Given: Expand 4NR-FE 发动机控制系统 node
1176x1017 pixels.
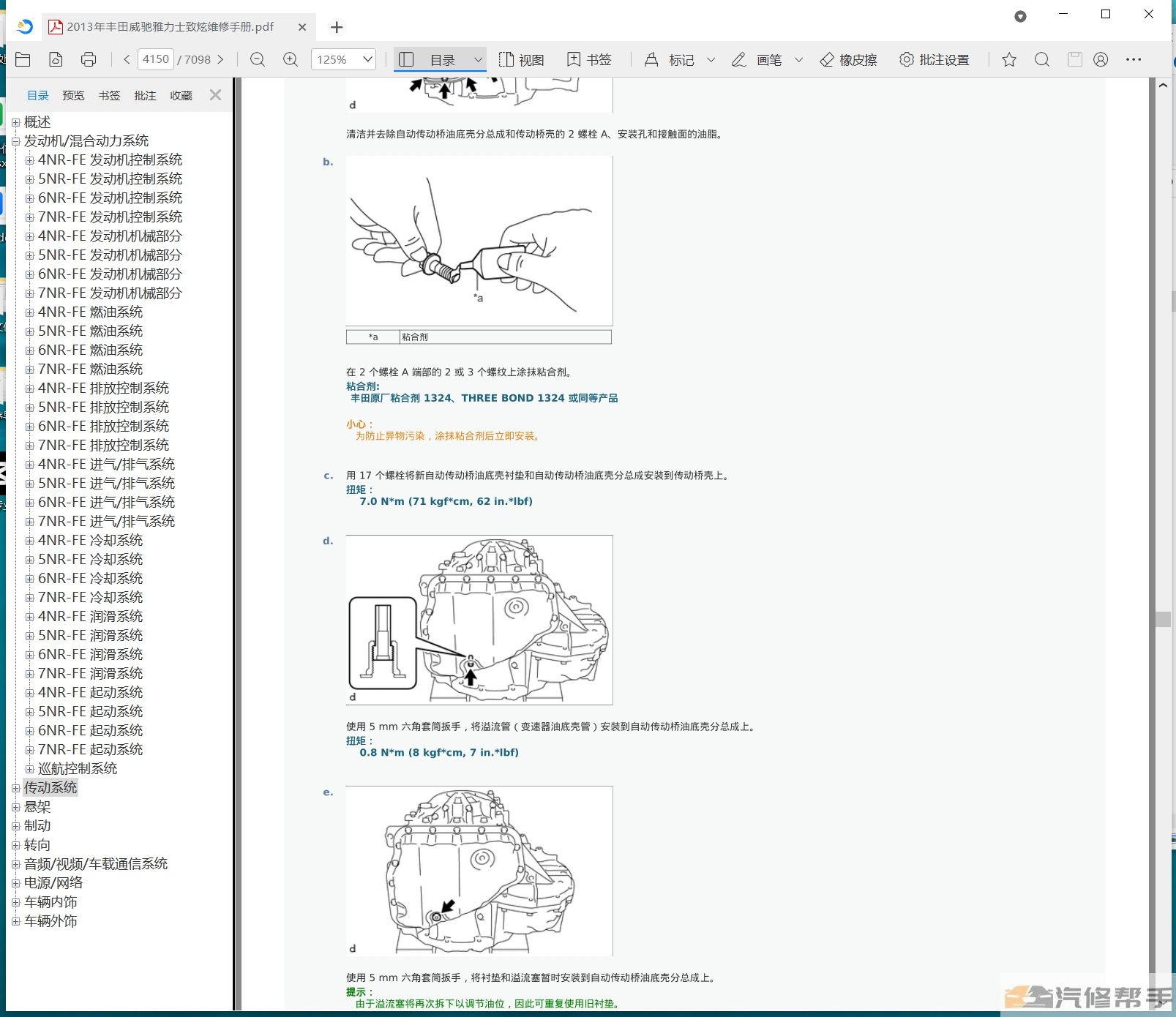Looking at the screenshot, I should [x=30, y=160].
